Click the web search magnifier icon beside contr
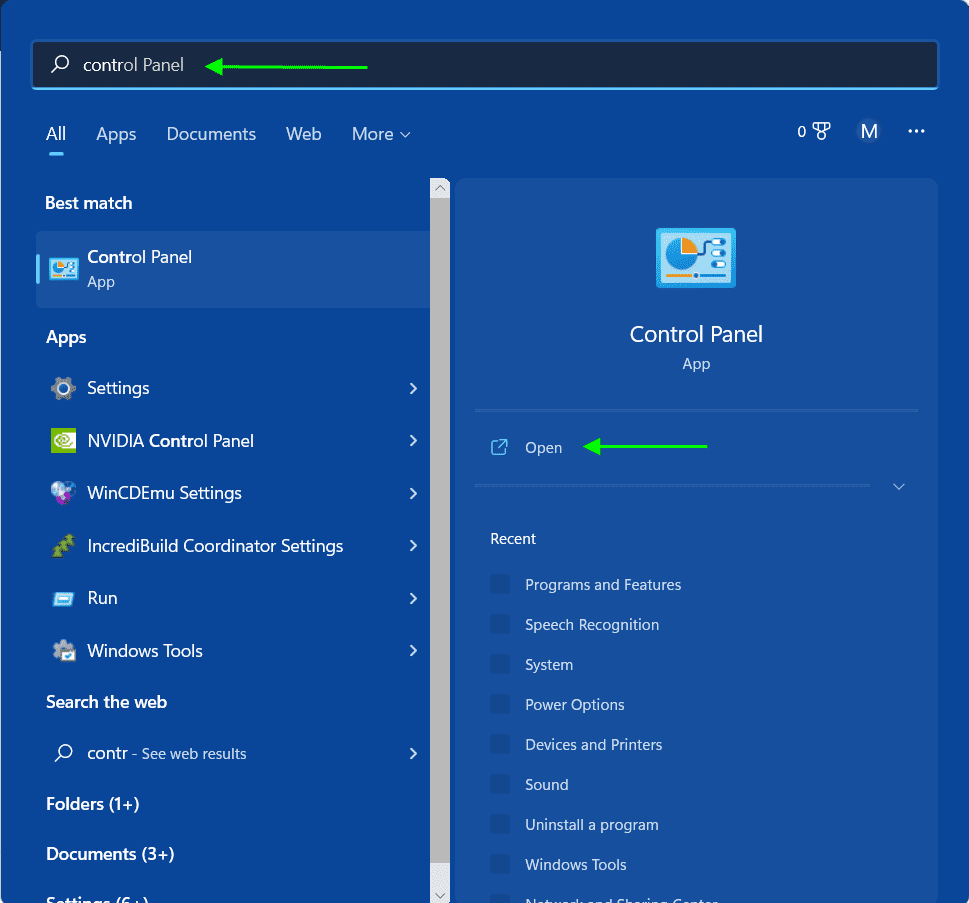The width and height of the screenshot is (969, 903). click(x=64, y=753)
